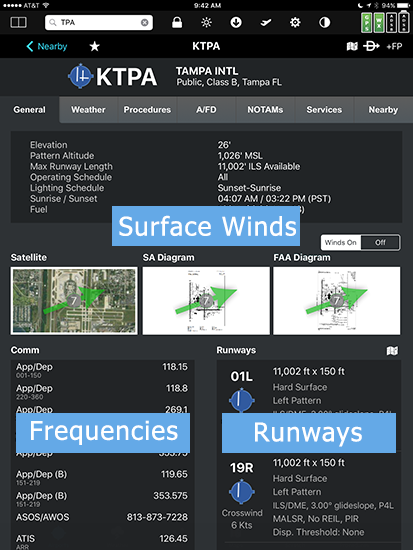Tap the Crosswind 6 Kts readout
This screenshot has width=413, height=550.
pos(242,519)
